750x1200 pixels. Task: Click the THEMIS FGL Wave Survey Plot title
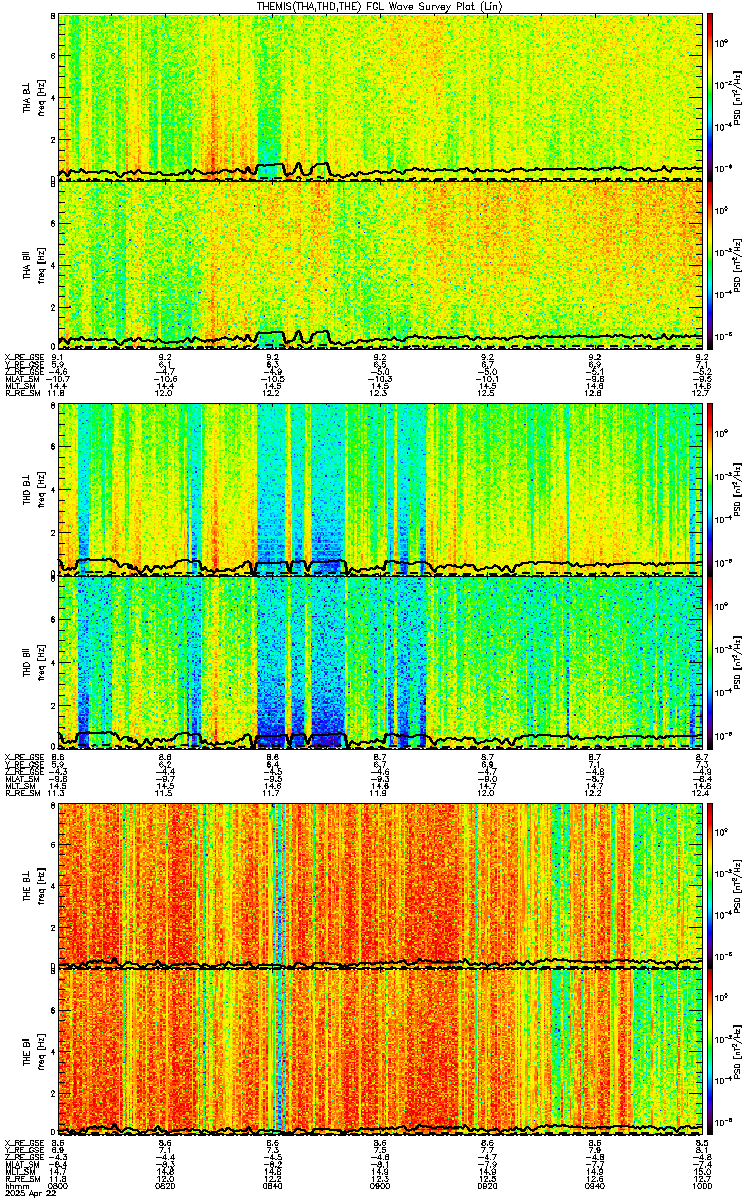(x=379, y=6)
